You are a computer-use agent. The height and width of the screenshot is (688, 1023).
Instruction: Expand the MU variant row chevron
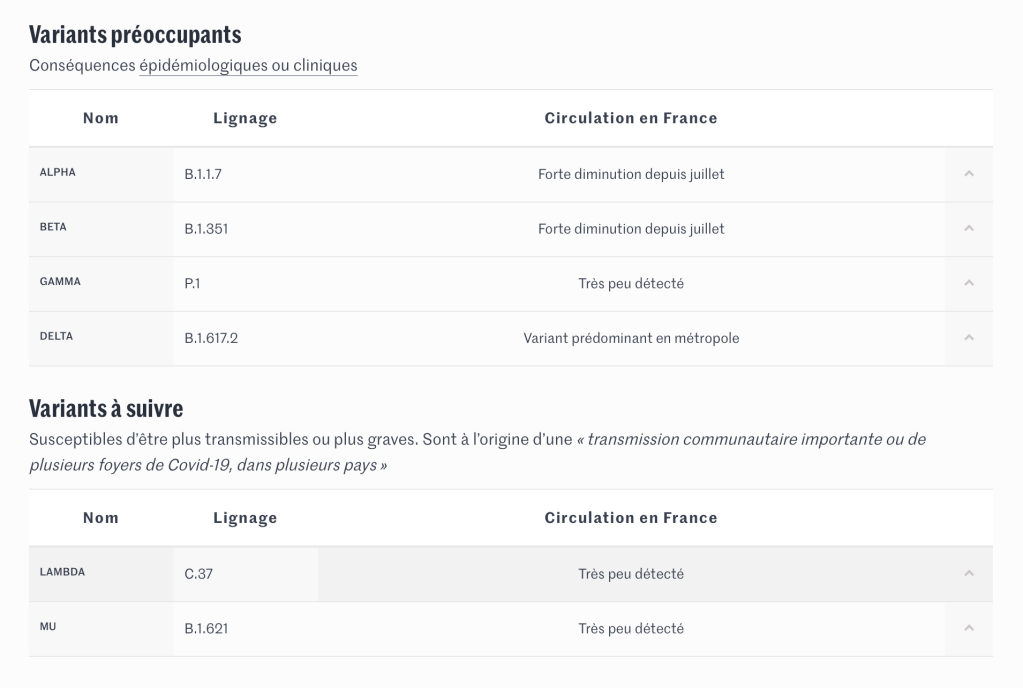click(x=968, y=629)
